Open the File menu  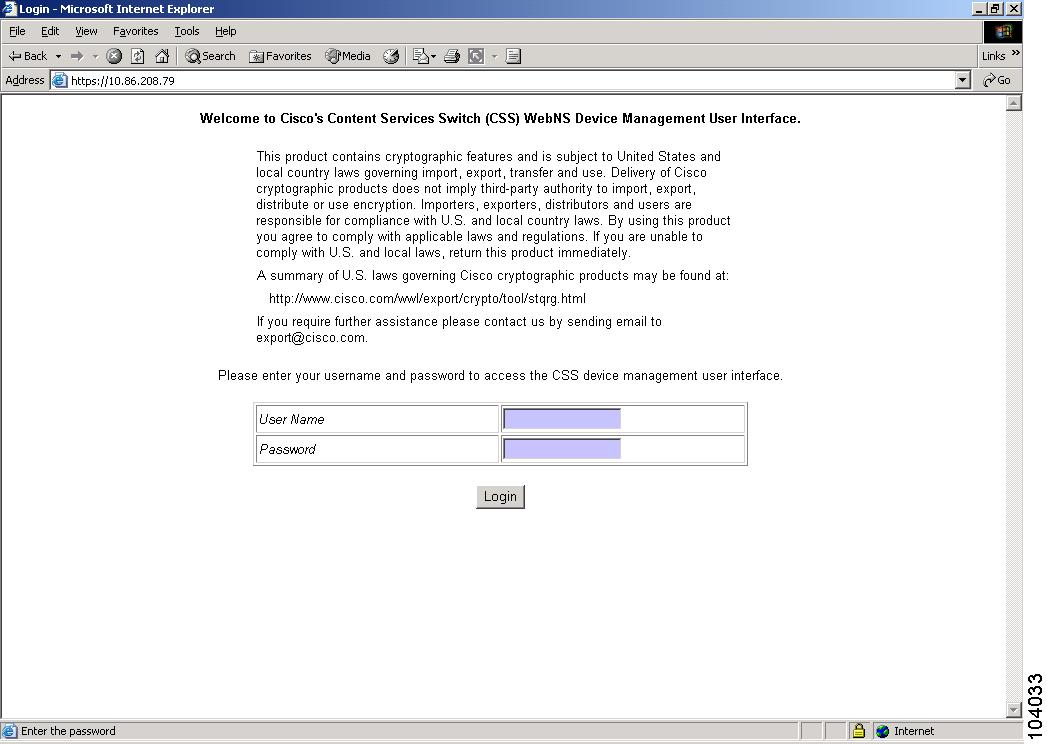coord(17,31)
